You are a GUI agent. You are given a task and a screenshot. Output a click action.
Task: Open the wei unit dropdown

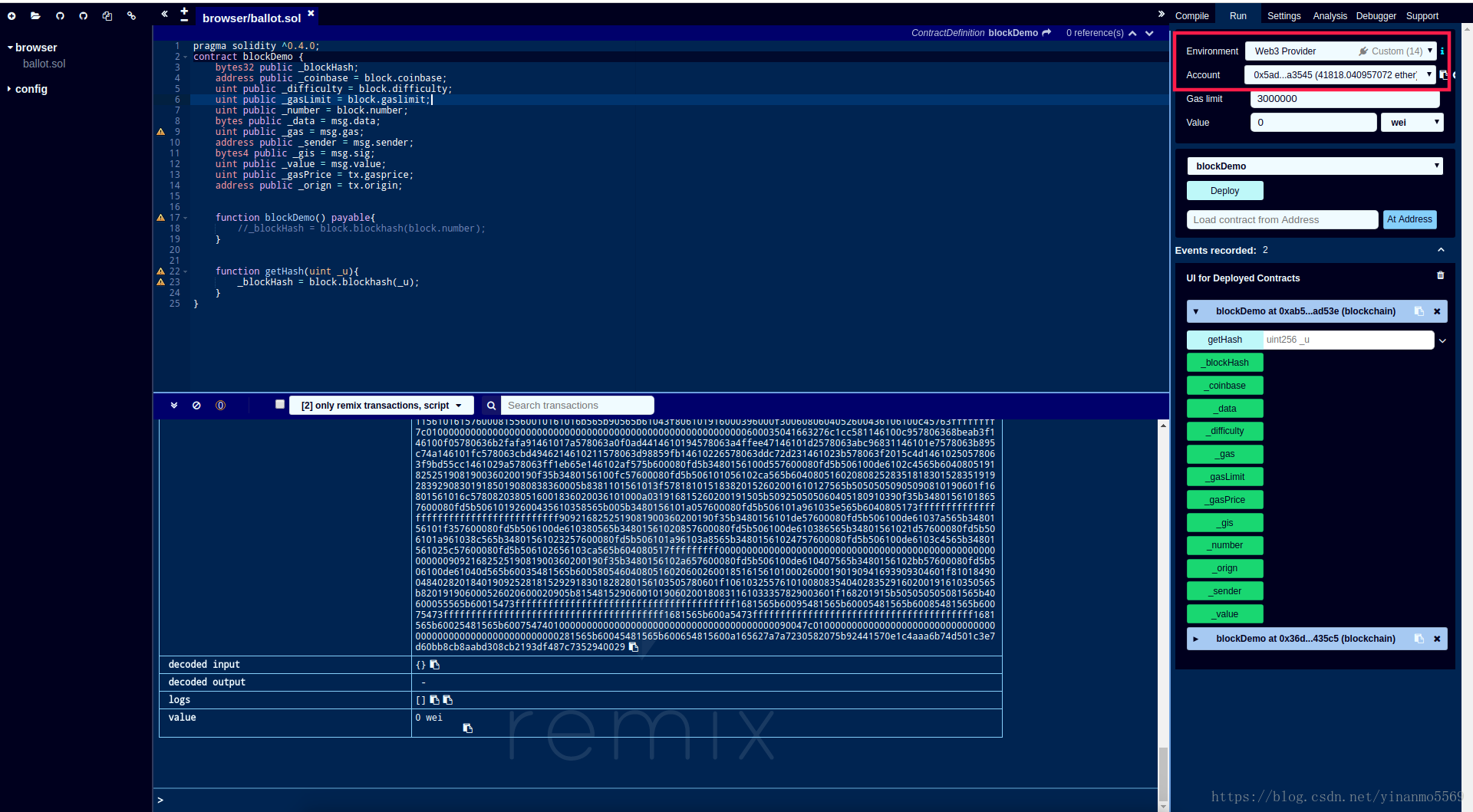[1412, 123]
